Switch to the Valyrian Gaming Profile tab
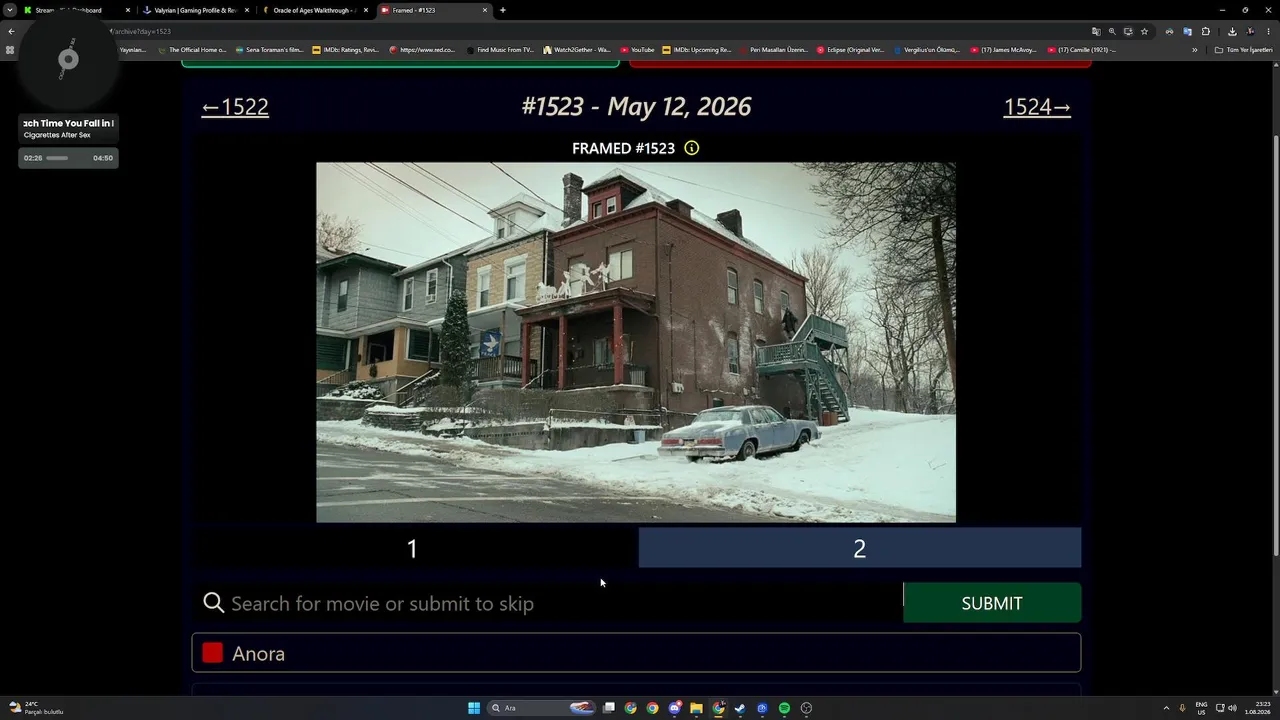1280x720 pixels. pyautogui.click(x=196, y=10)
